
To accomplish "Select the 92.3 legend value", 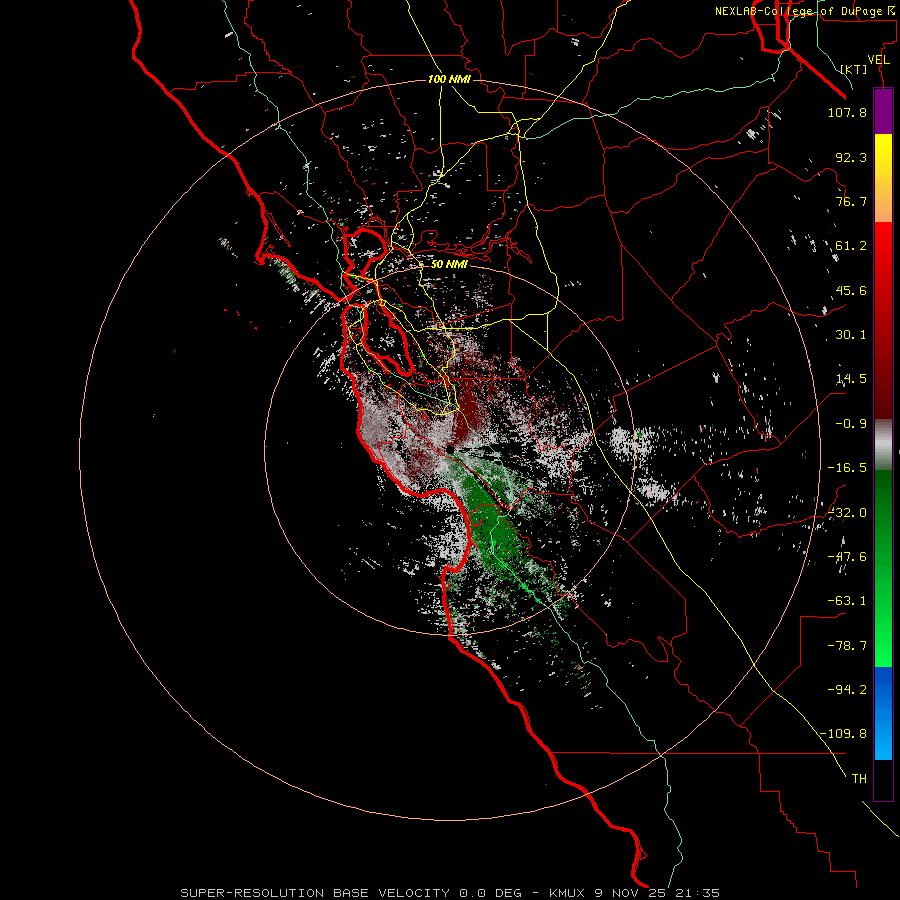I will point(851,157).
